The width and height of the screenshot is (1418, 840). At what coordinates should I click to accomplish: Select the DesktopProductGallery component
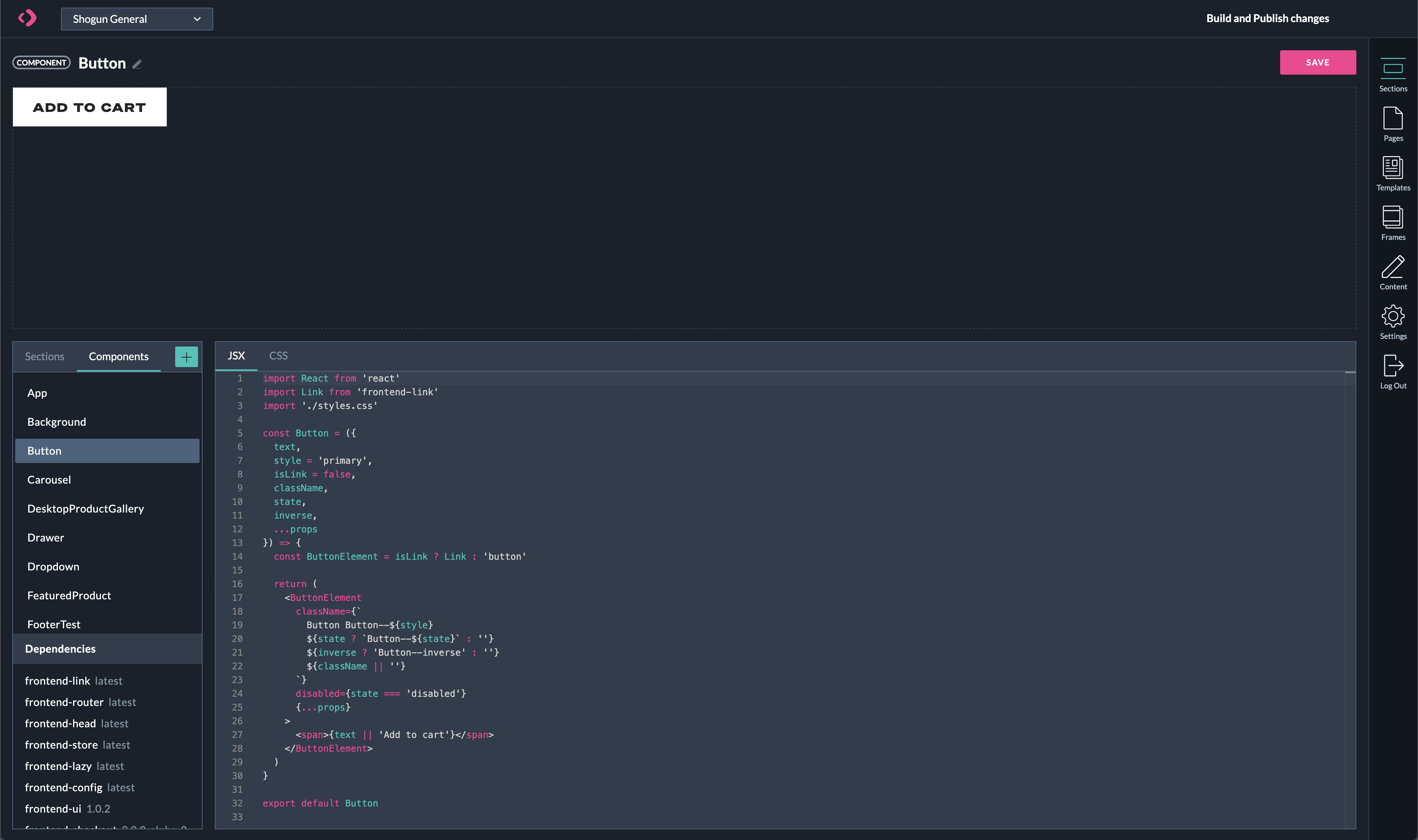(85, 508)
